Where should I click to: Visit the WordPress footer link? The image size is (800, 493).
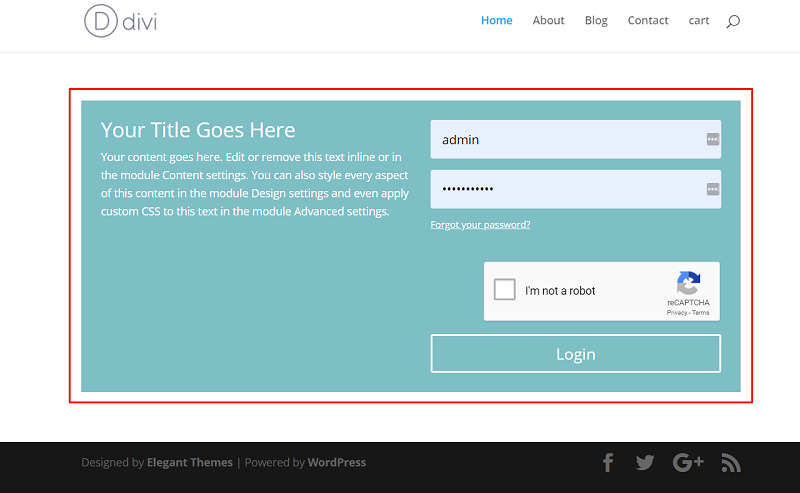[x=337, y=462]
